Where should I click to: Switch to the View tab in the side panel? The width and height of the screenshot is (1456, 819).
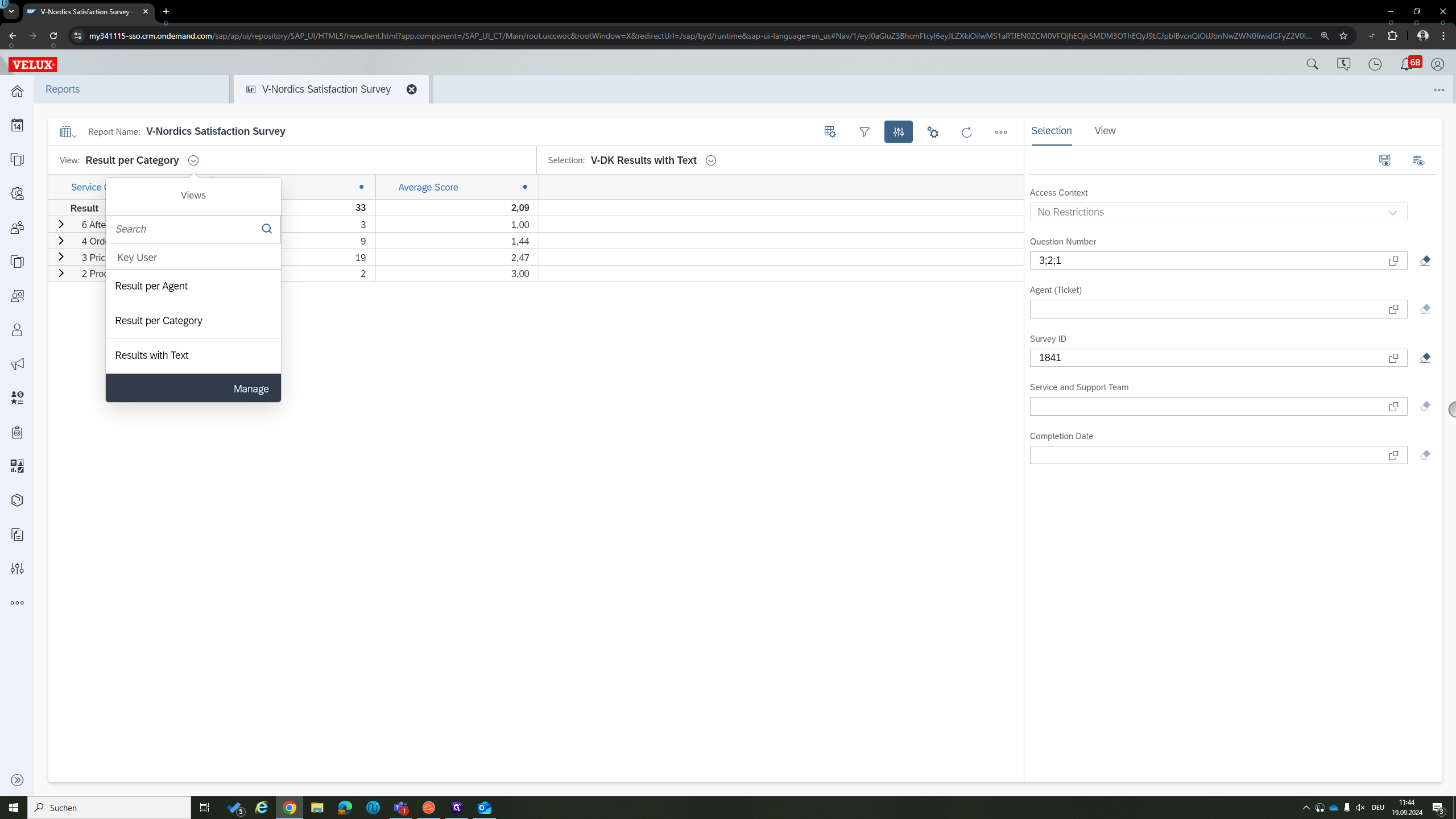1105,131
